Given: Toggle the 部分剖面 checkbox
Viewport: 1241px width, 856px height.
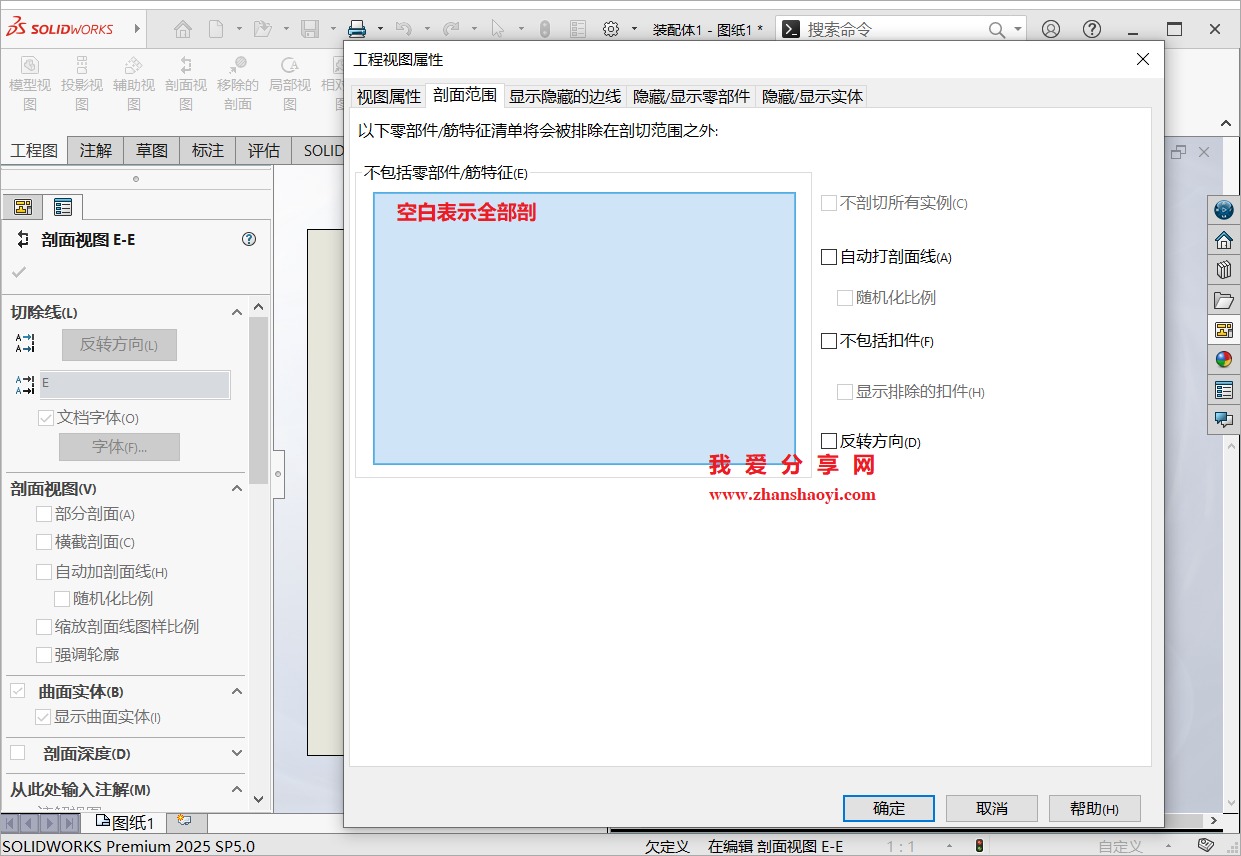Looking at the screenshot, I should pyautogui.click(x=44, y=514).
